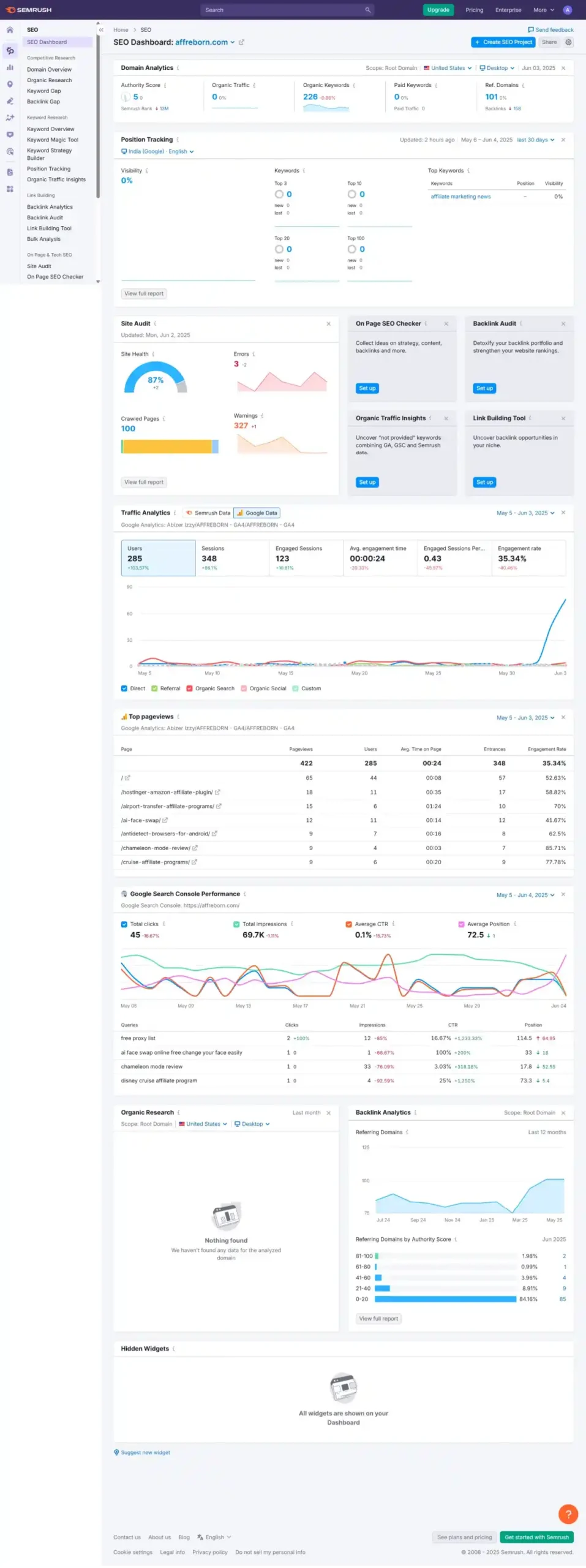Image resolution: width=586 pixels, height=1568 pixels.
Task: Click the search magnifier icon
Action: 367,10
